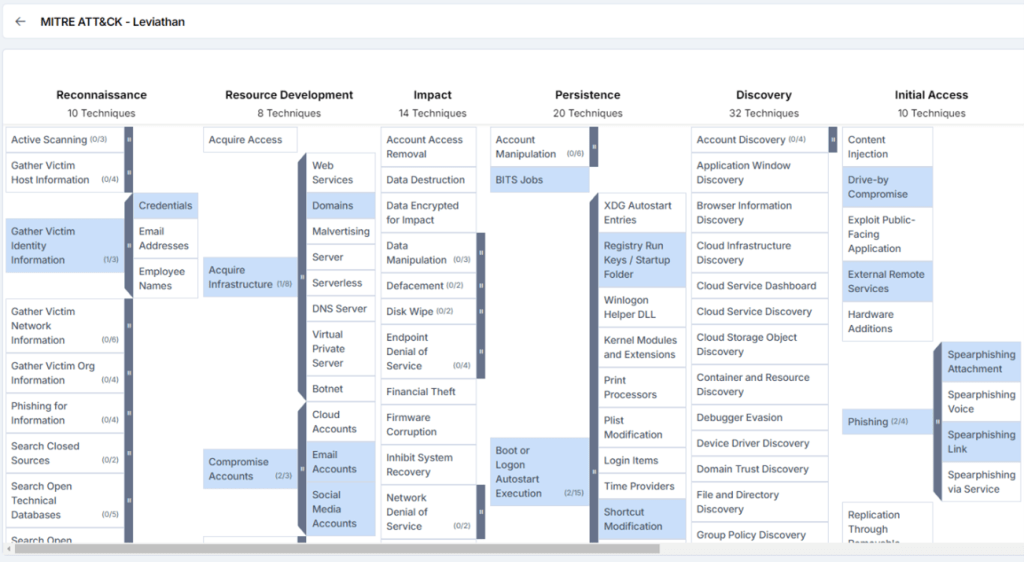Open Registry Run Keys / Startup Folder
Screen dimensions: 1024x562
pyautogui.click(x=642, y=260)
